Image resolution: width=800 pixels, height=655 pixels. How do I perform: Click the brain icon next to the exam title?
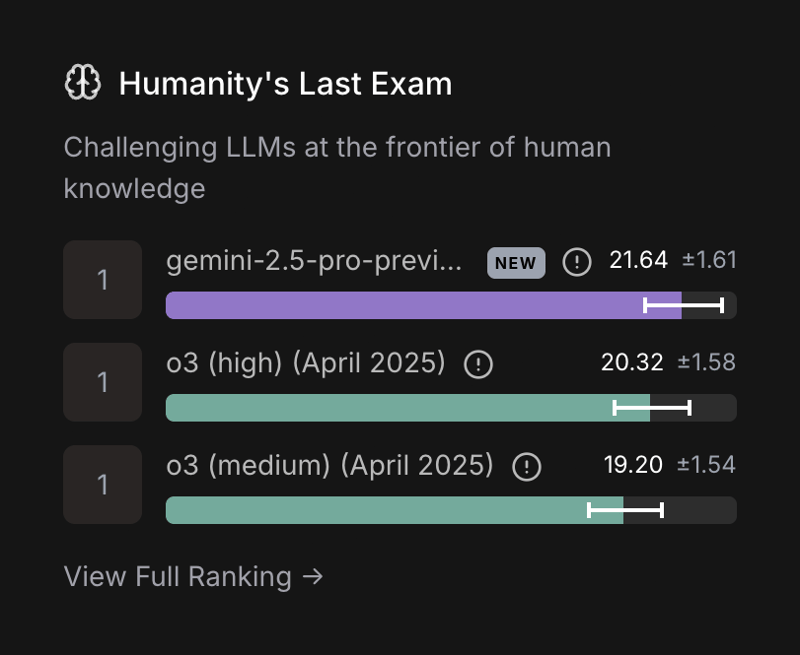coord(84,82)
